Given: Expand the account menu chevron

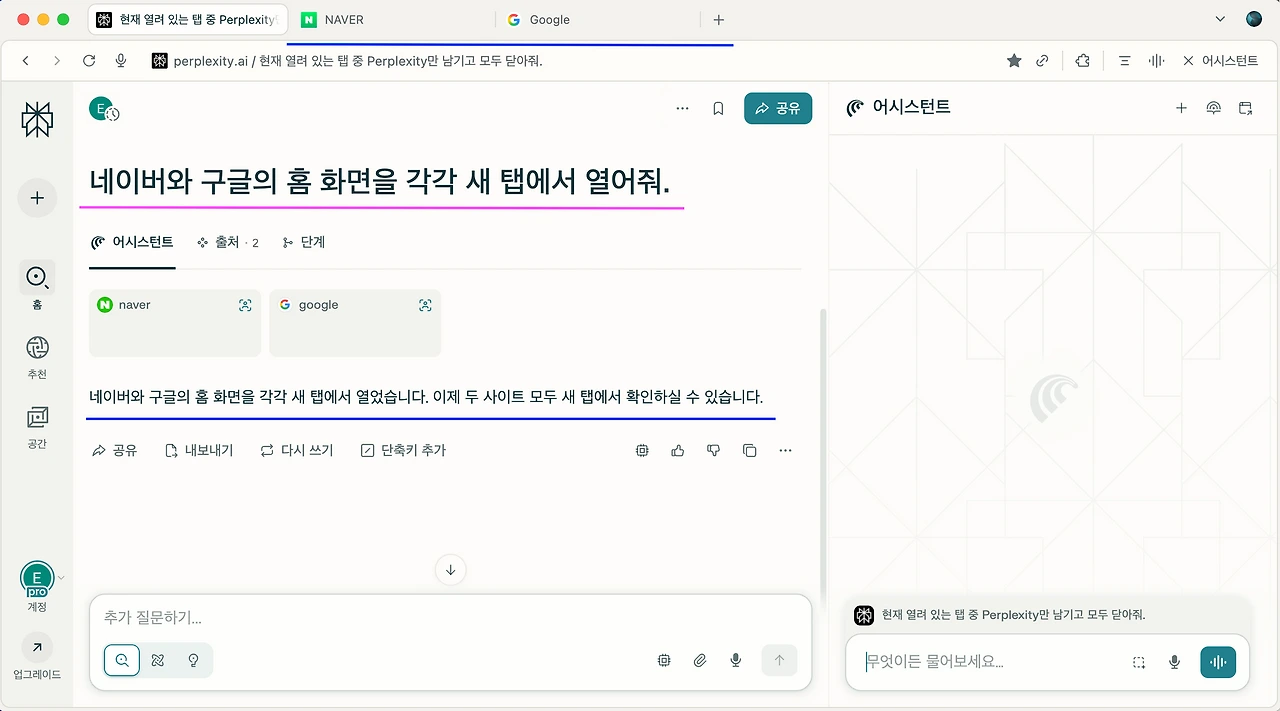Looking at the screenshot, I should point(61,578).
